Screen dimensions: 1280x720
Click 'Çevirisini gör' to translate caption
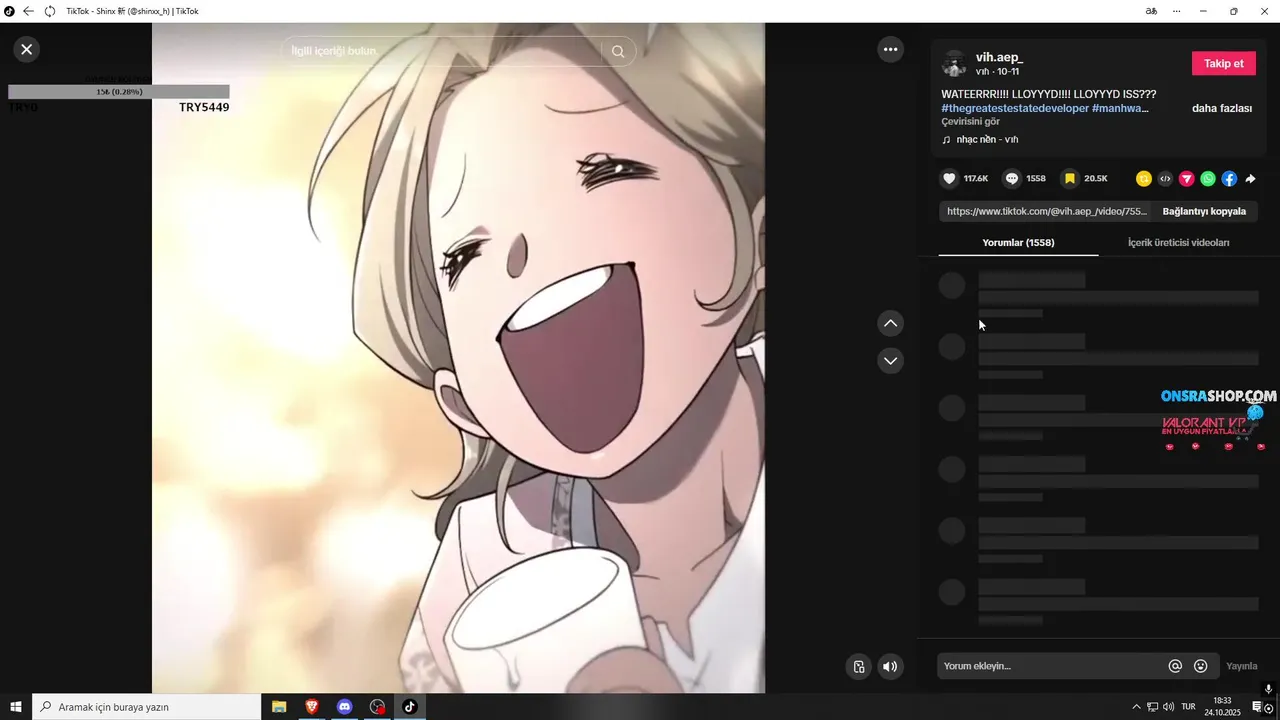click(x=970, y=121)
